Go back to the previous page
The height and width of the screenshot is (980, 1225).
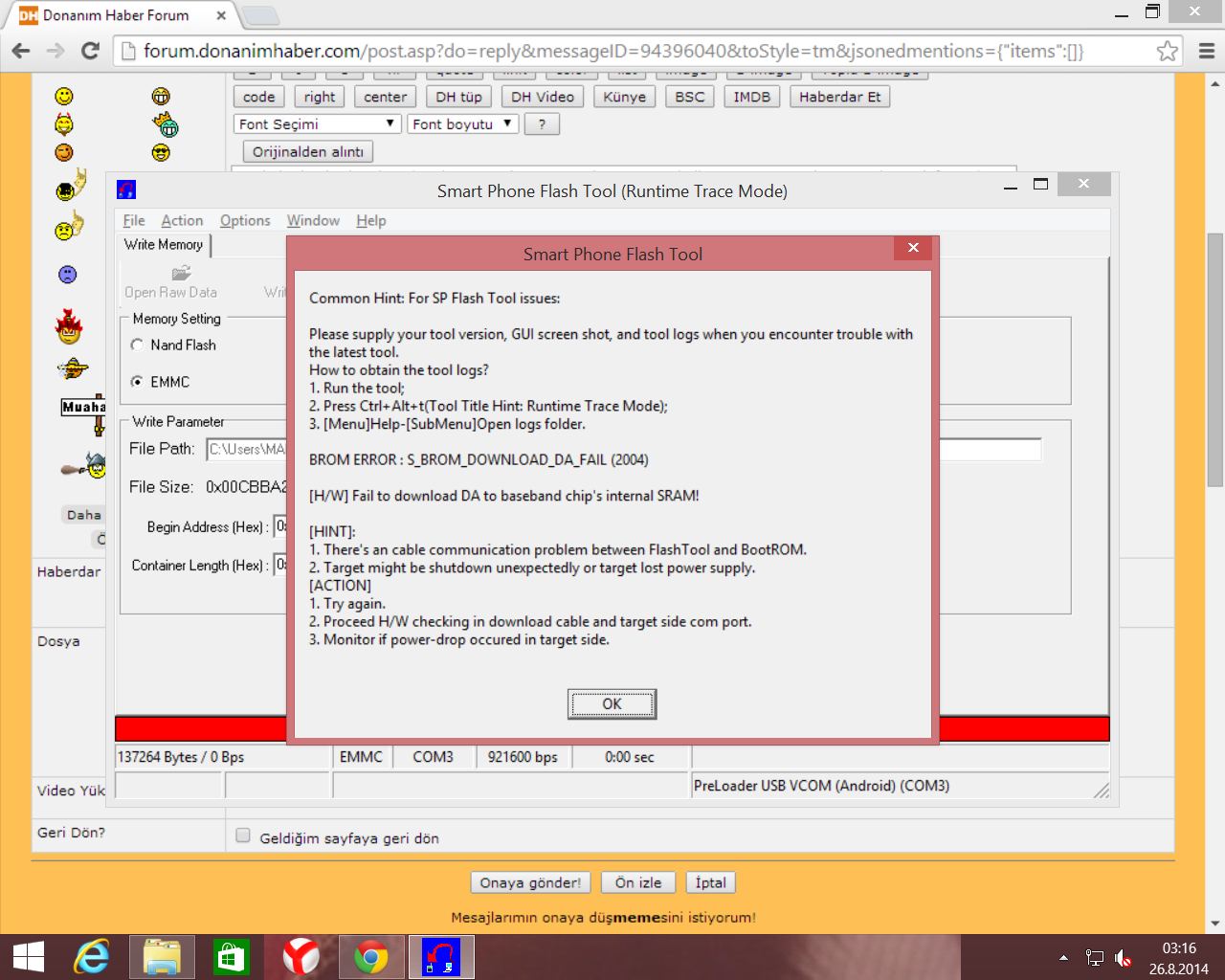pyautogui.click(x=21, y=51)
